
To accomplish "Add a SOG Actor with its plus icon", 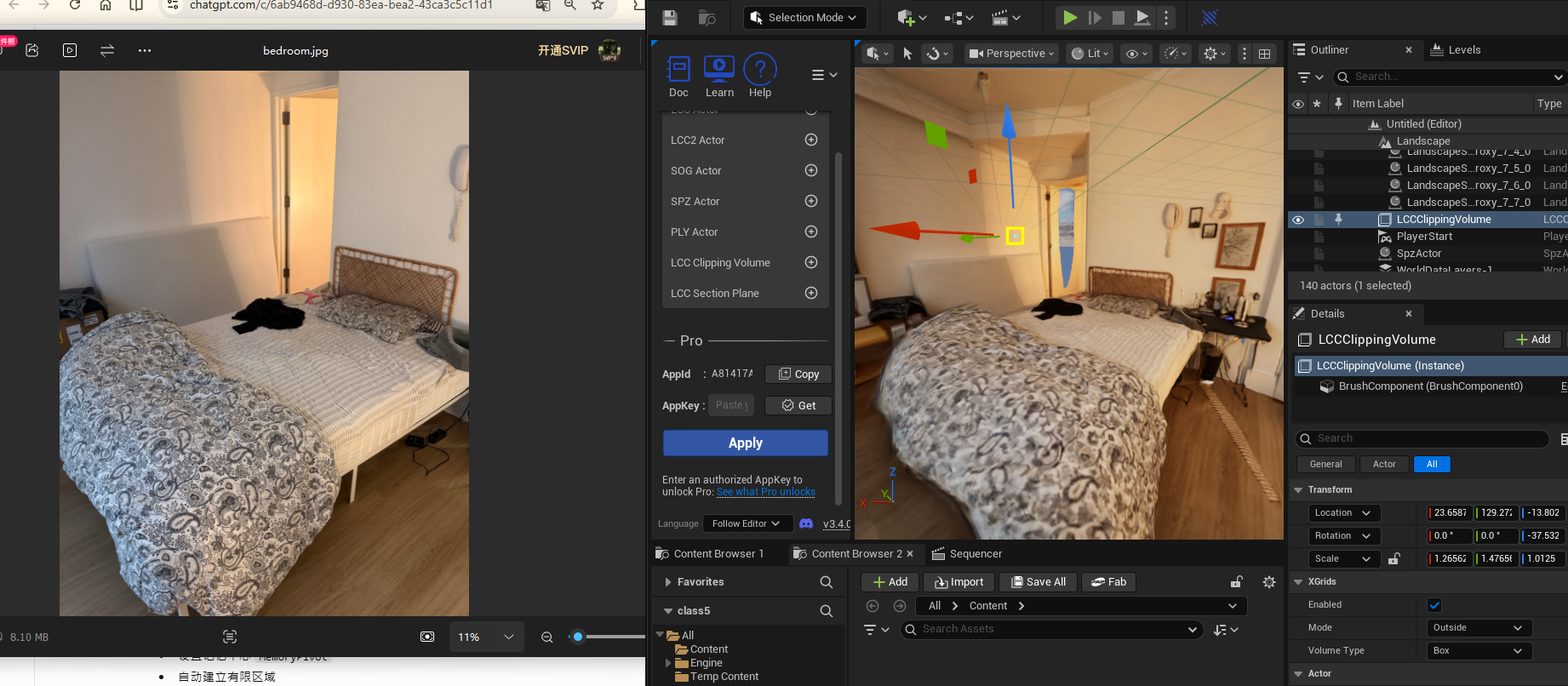I will [811, 170].
